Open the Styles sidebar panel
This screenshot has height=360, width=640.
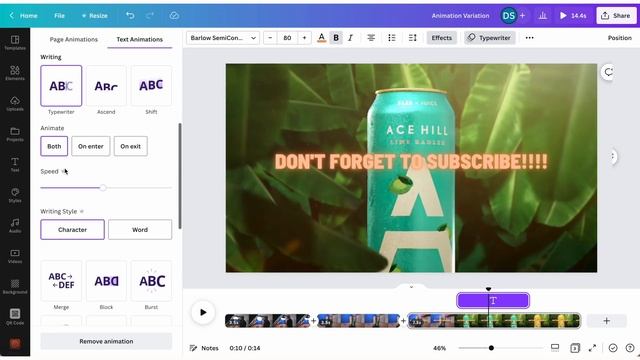[15, 195]
